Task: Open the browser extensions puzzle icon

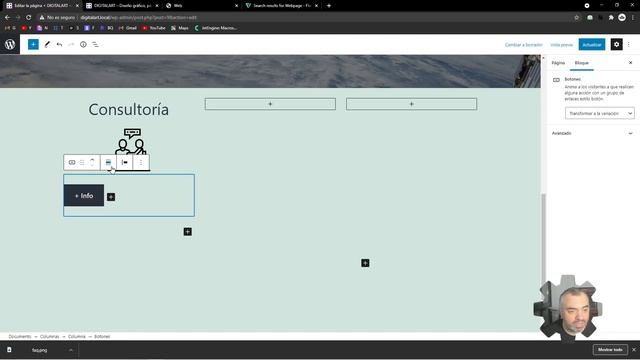Action: pos(611,18)
